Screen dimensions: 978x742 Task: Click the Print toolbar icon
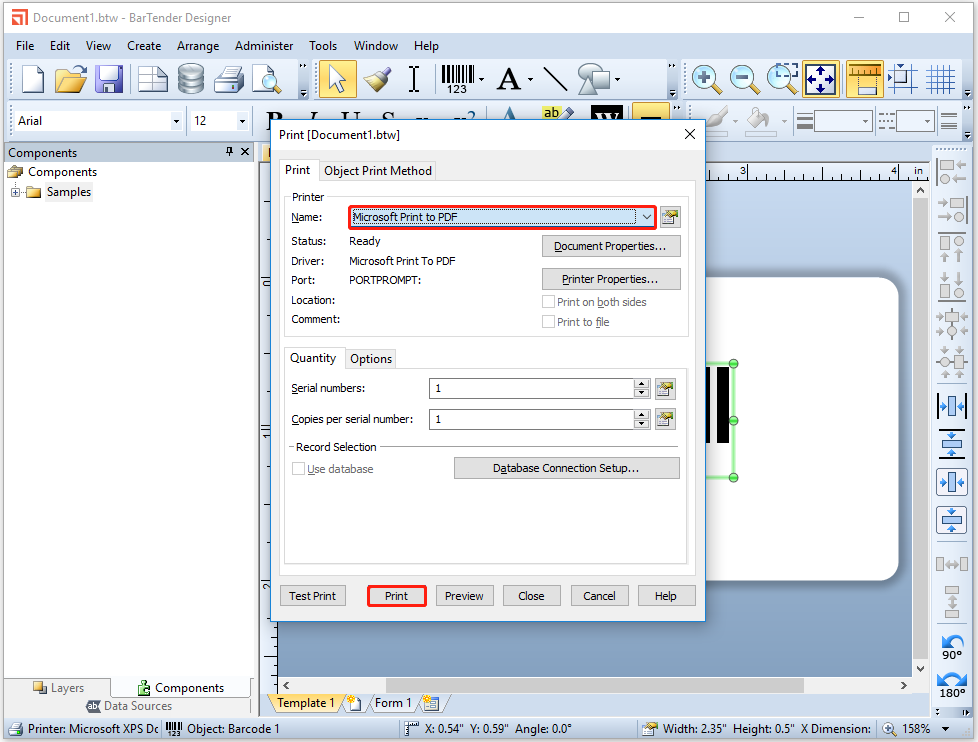click(230, 79)
